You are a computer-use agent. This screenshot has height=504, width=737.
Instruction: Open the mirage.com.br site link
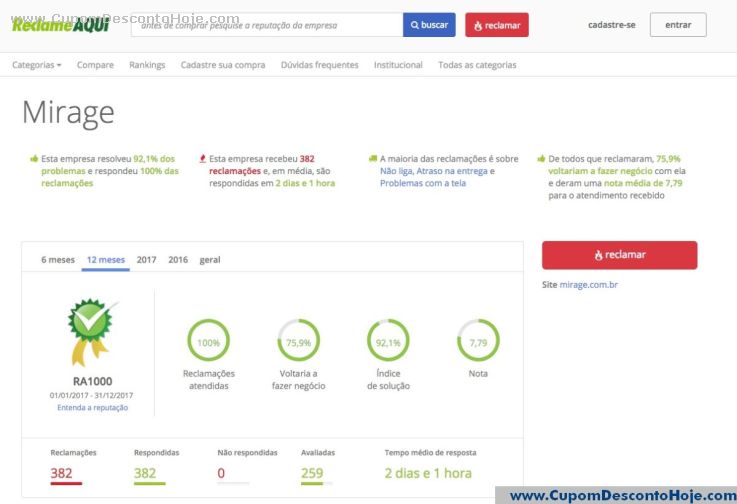(588, 284)
